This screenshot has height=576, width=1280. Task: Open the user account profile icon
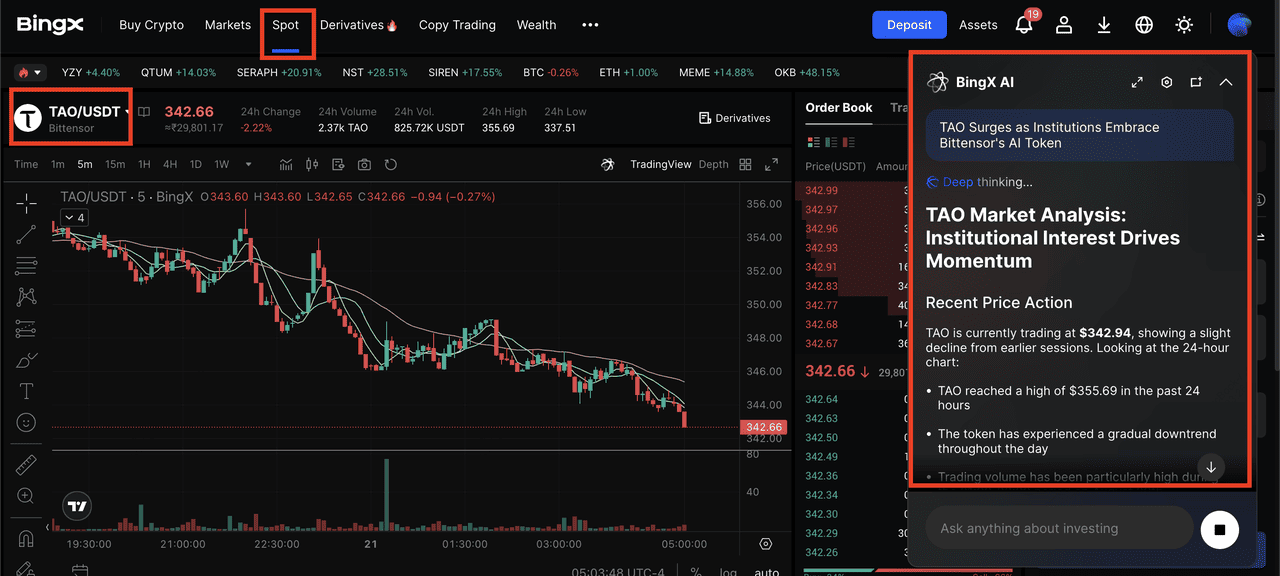tap(1064, 25)
